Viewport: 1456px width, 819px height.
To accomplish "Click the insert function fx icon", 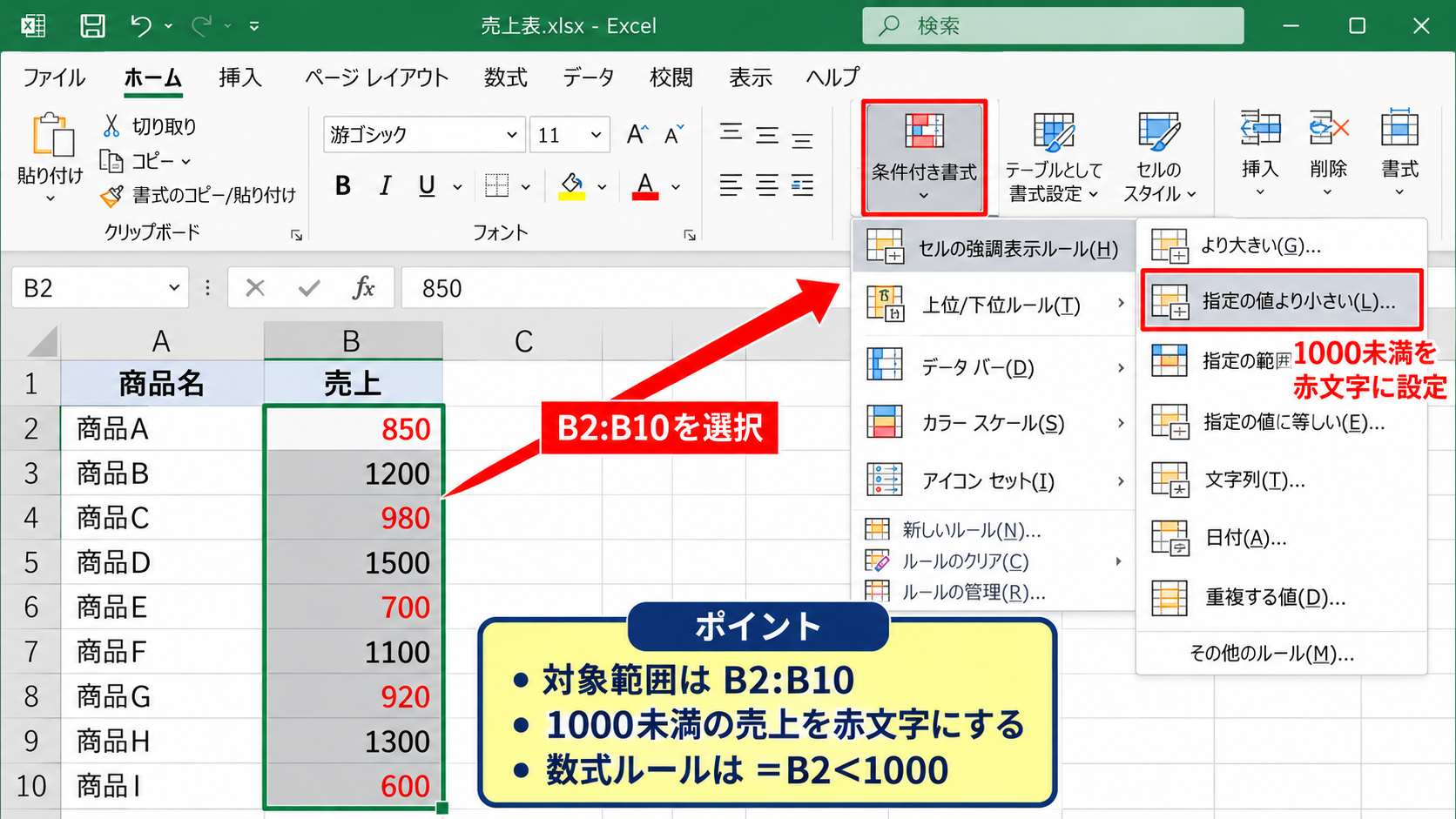I will coord(364,288).
